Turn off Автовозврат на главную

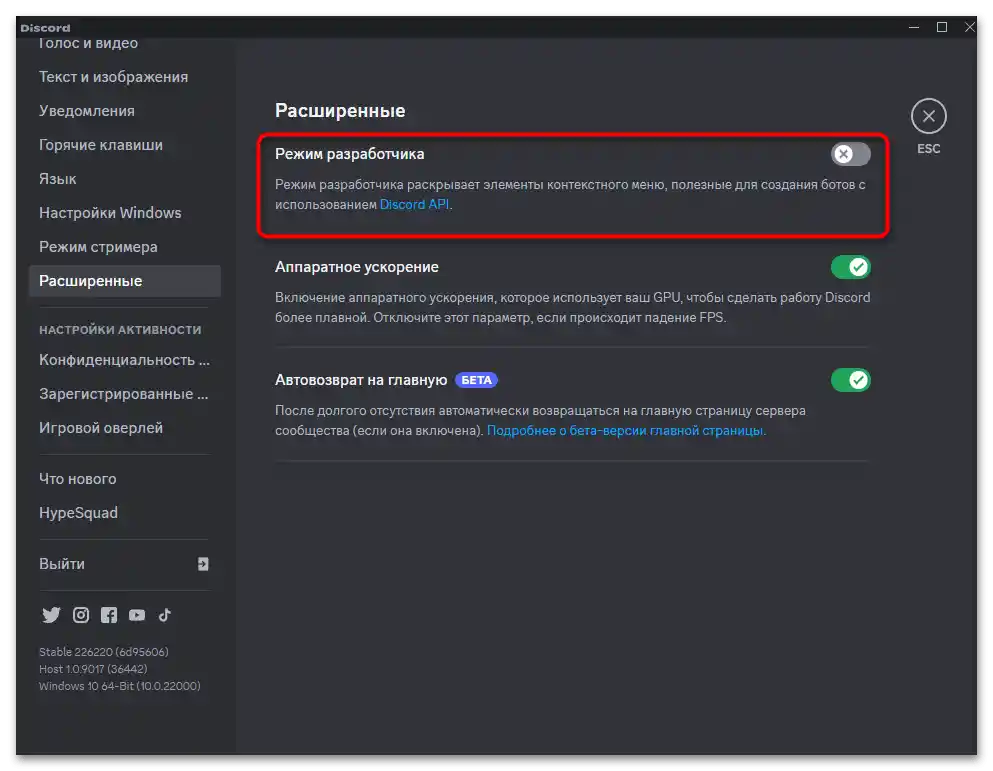pos(850,380)
